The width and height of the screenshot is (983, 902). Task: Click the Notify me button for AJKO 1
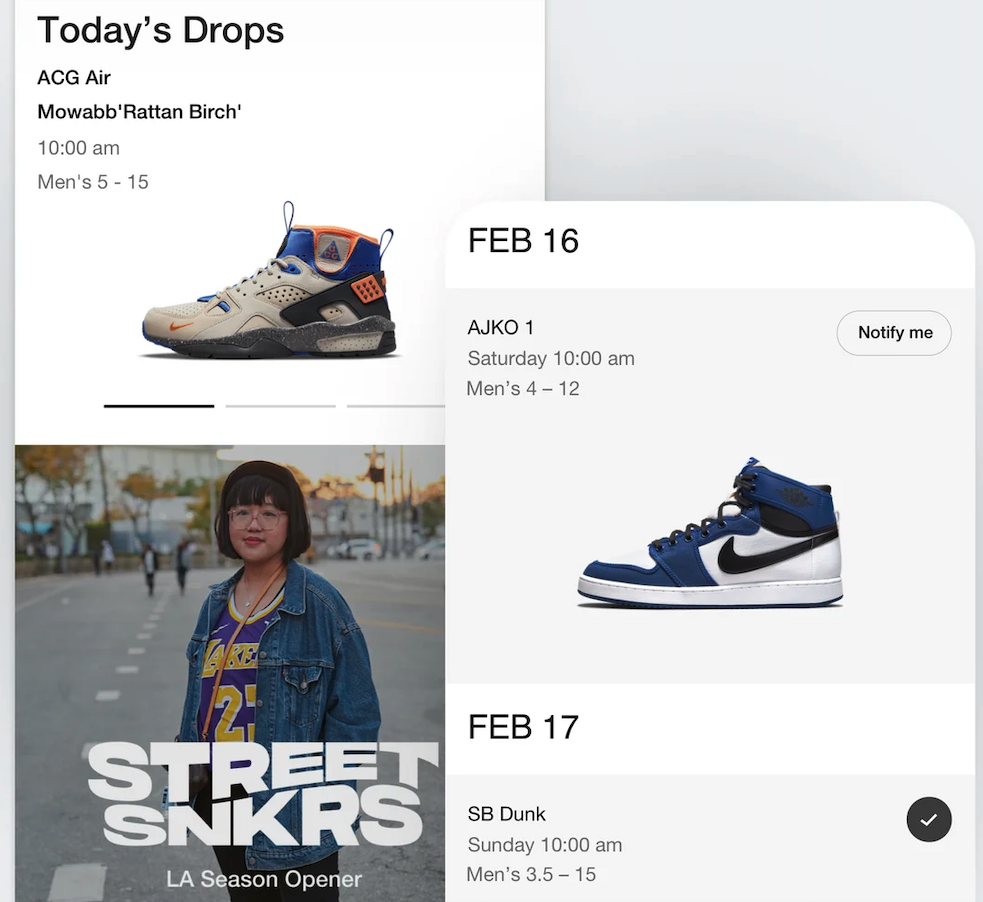pyautogui.click(x=893, y=333)
